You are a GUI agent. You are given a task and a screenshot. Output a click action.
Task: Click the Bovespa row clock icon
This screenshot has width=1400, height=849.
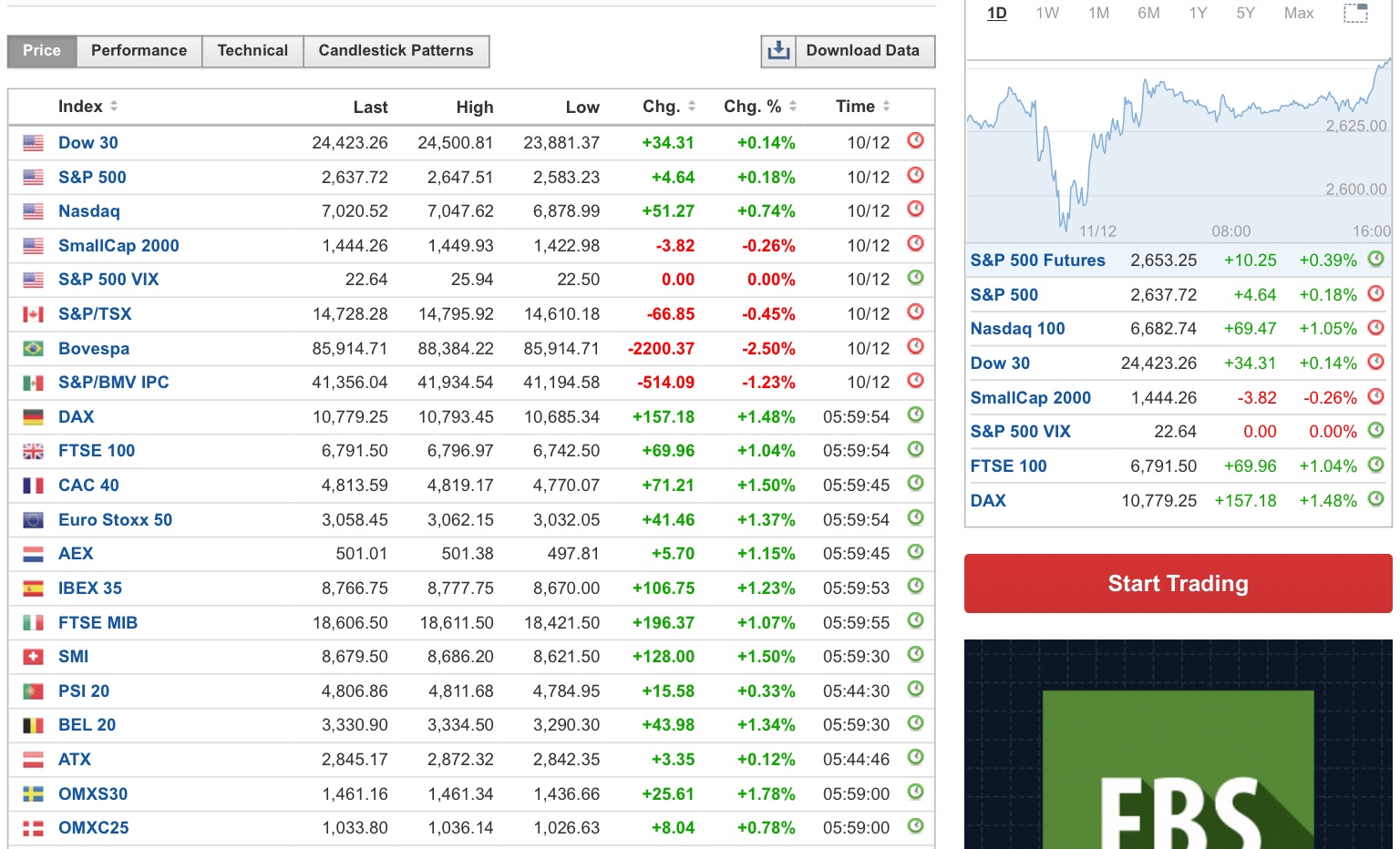pyautogui.click(x=916, y=346)
